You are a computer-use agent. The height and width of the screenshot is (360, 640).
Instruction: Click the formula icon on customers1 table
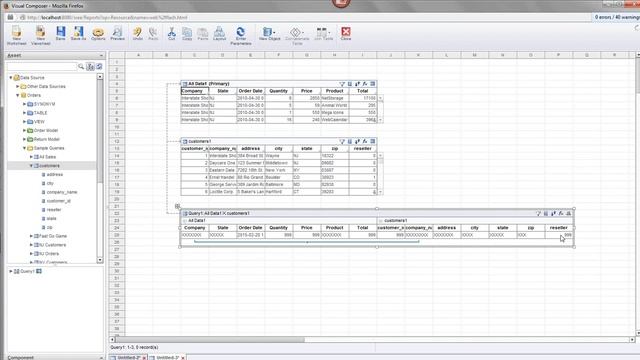[x=365, y=141]
